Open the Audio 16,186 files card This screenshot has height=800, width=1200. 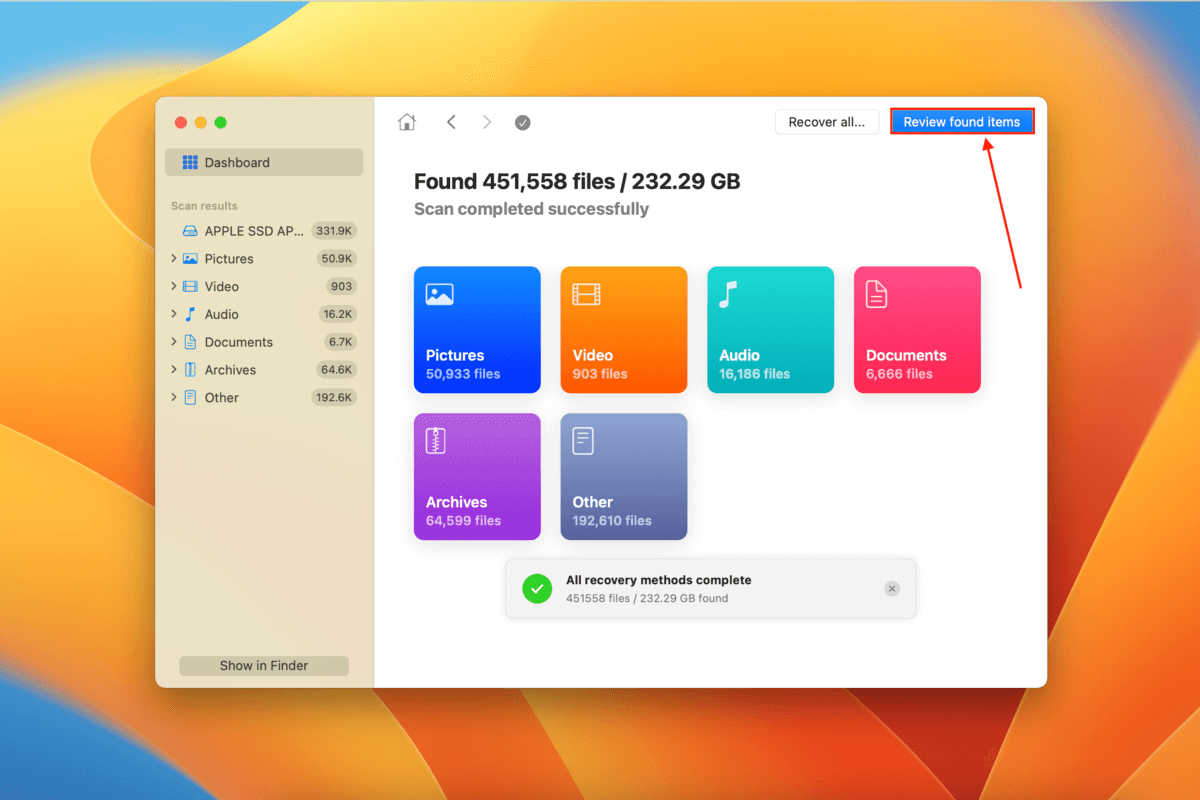click(x=771, y=330)
